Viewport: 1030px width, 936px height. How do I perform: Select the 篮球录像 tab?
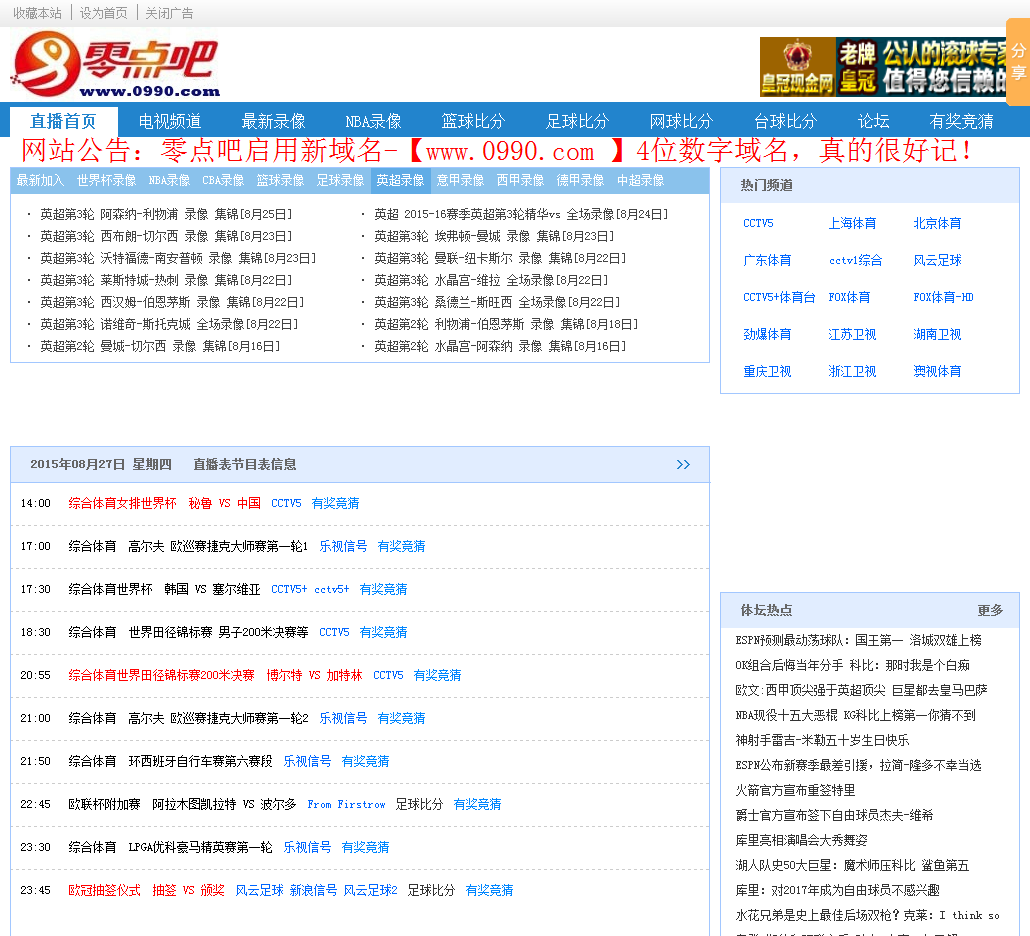(280, 181)
